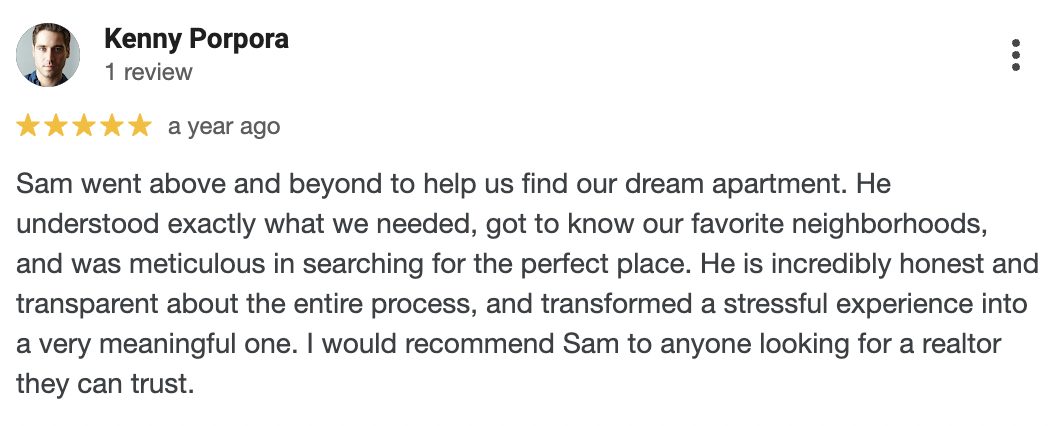Image resolution: width=1064 pixels, height=426 pixels.
Task: Click the second gold rating star
Action: tap(55, 125)
